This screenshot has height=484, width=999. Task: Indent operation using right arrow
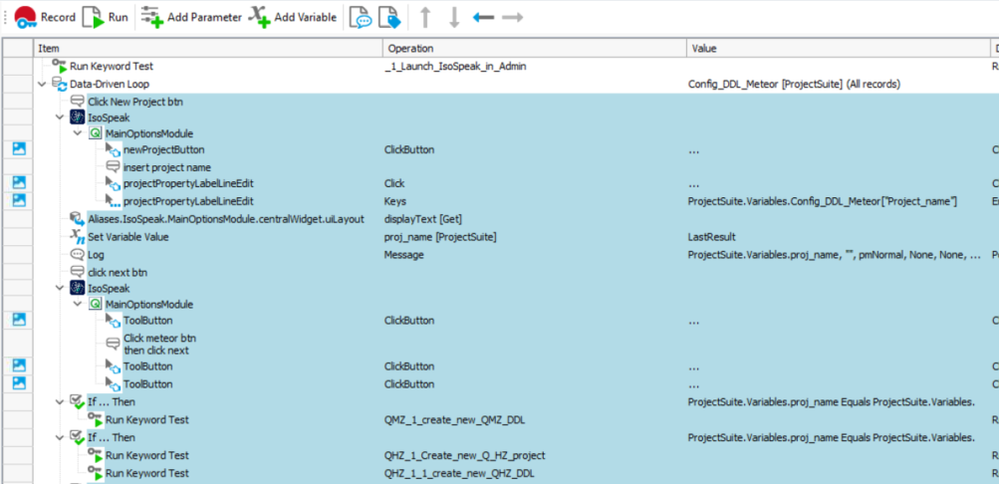(512, 18)
